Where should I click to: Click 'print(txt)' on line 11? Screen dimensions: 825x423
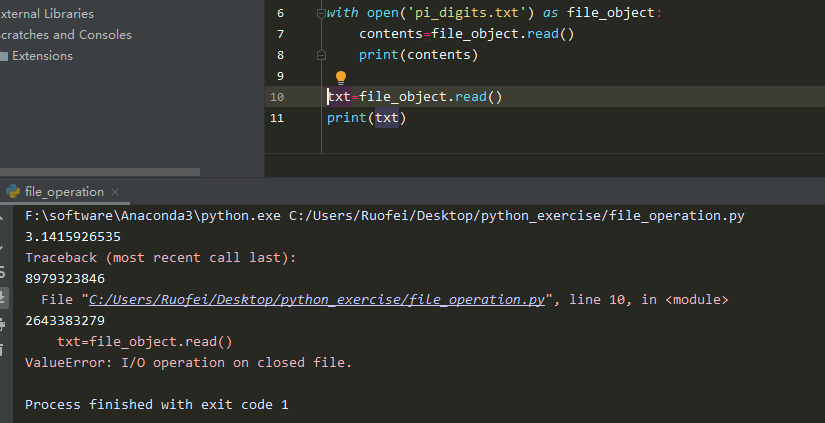click(367, 118)
